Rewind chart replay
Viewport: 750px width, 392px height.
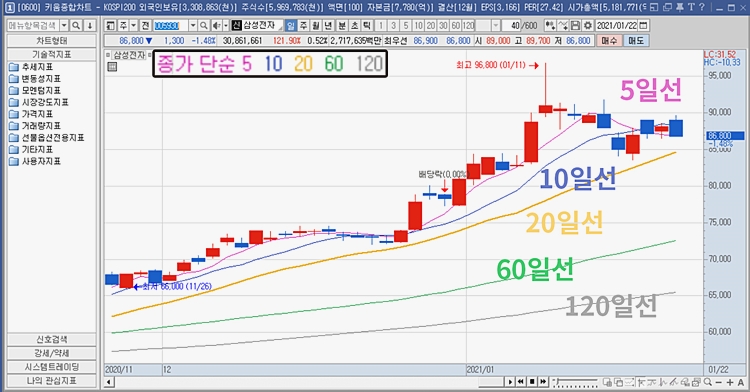(x=520, y=381)
